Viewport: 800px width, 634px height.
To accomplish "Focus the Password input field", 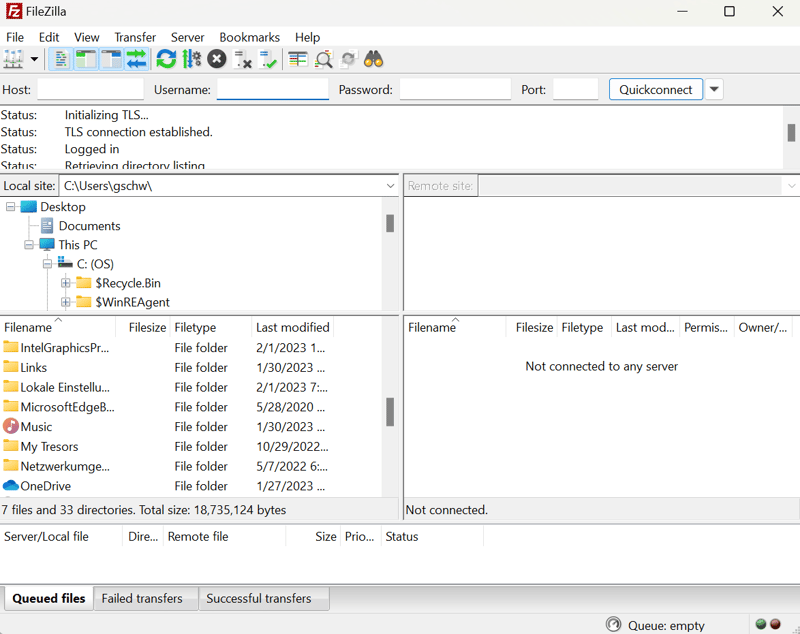I will (x=455, y=89).
